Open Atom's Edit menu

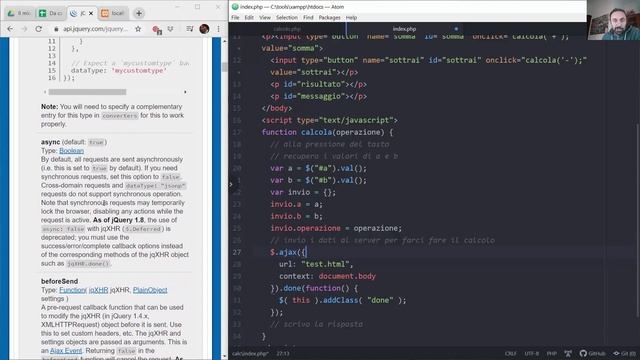[249, 18]
